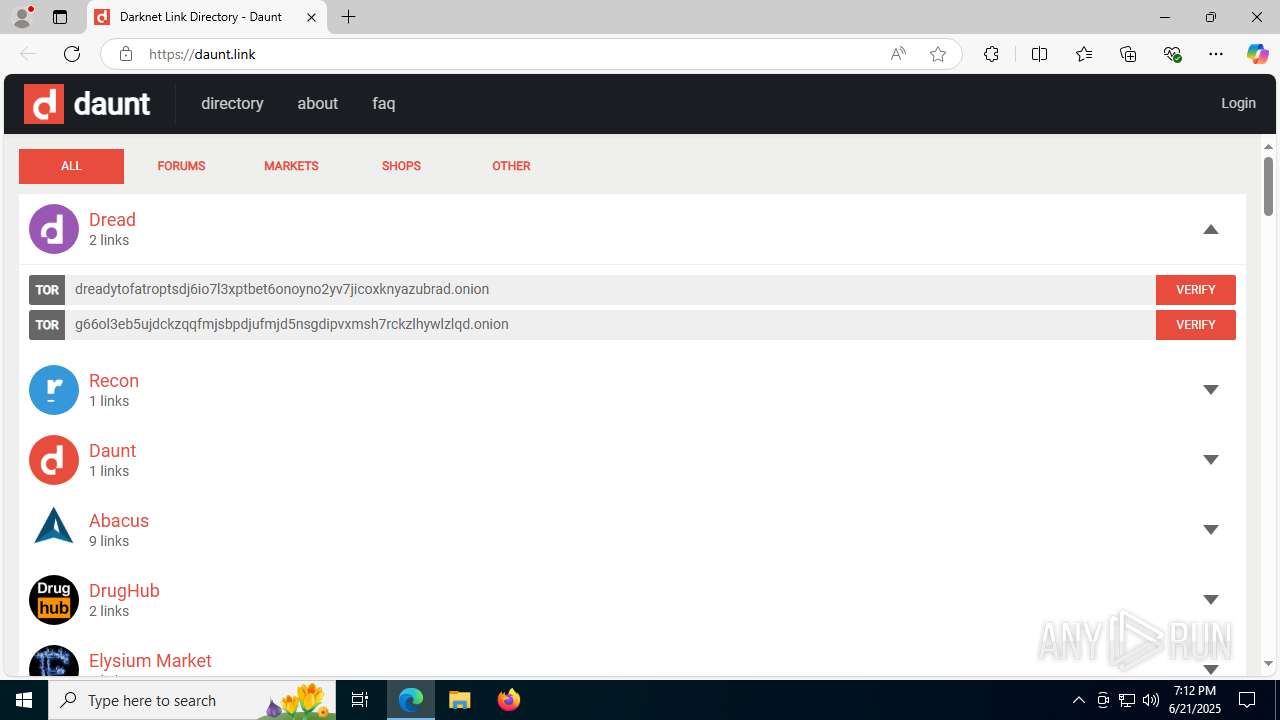This screenshot has width=1280, height=720.
Task: Click the DrugHub logo icon
Action: (54, 600)
